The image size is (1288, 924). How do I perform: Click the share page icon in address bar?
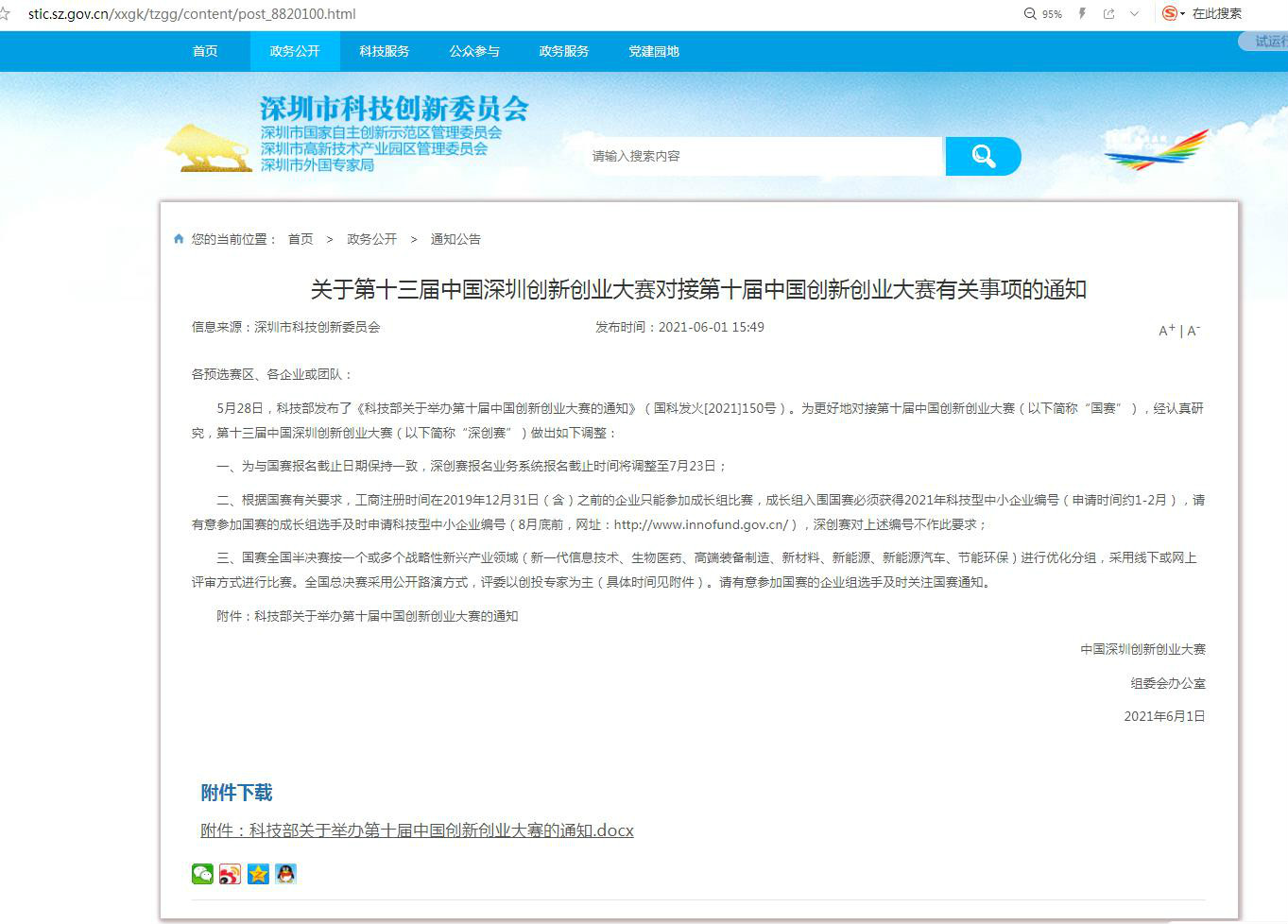pos(1108,14)
